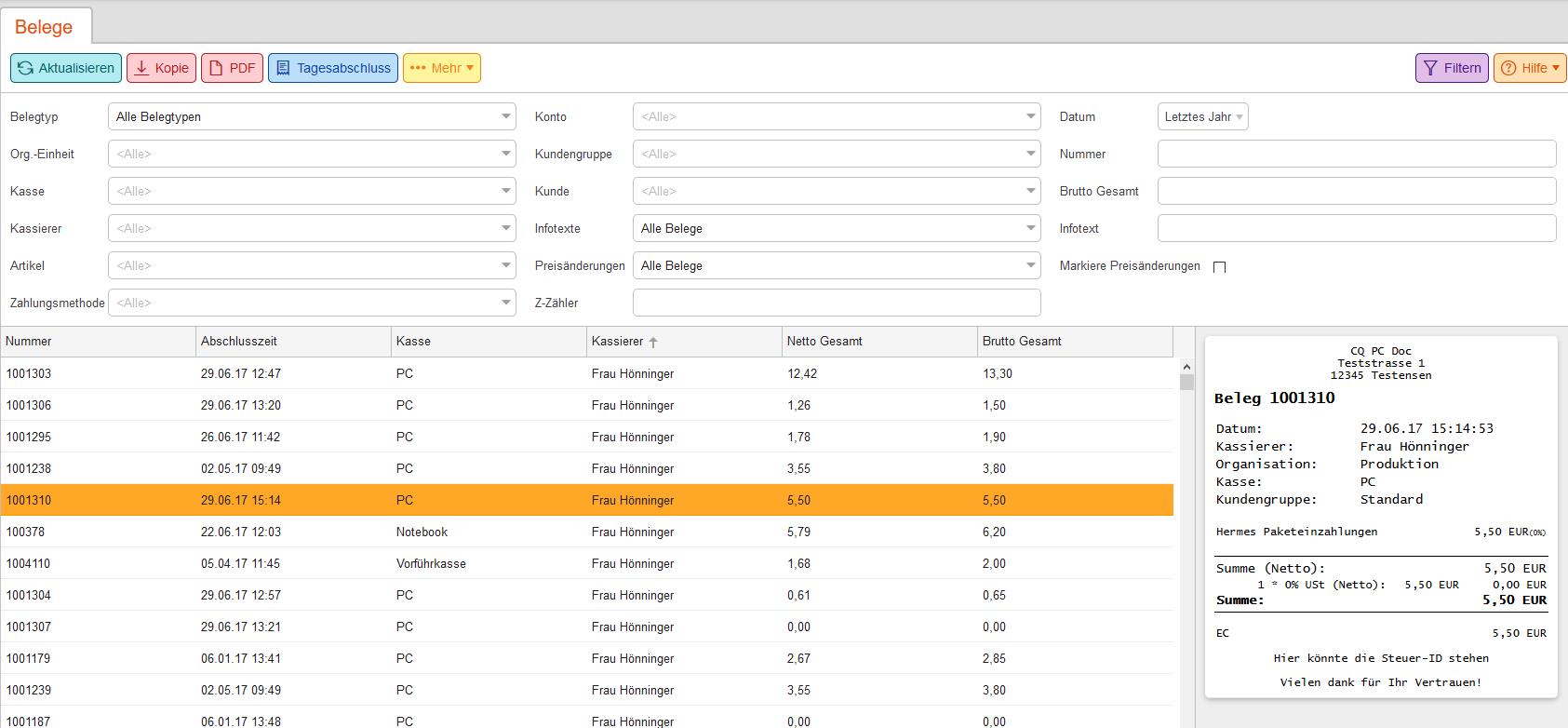Switch to the Belege tab

[x=44, y=27]
